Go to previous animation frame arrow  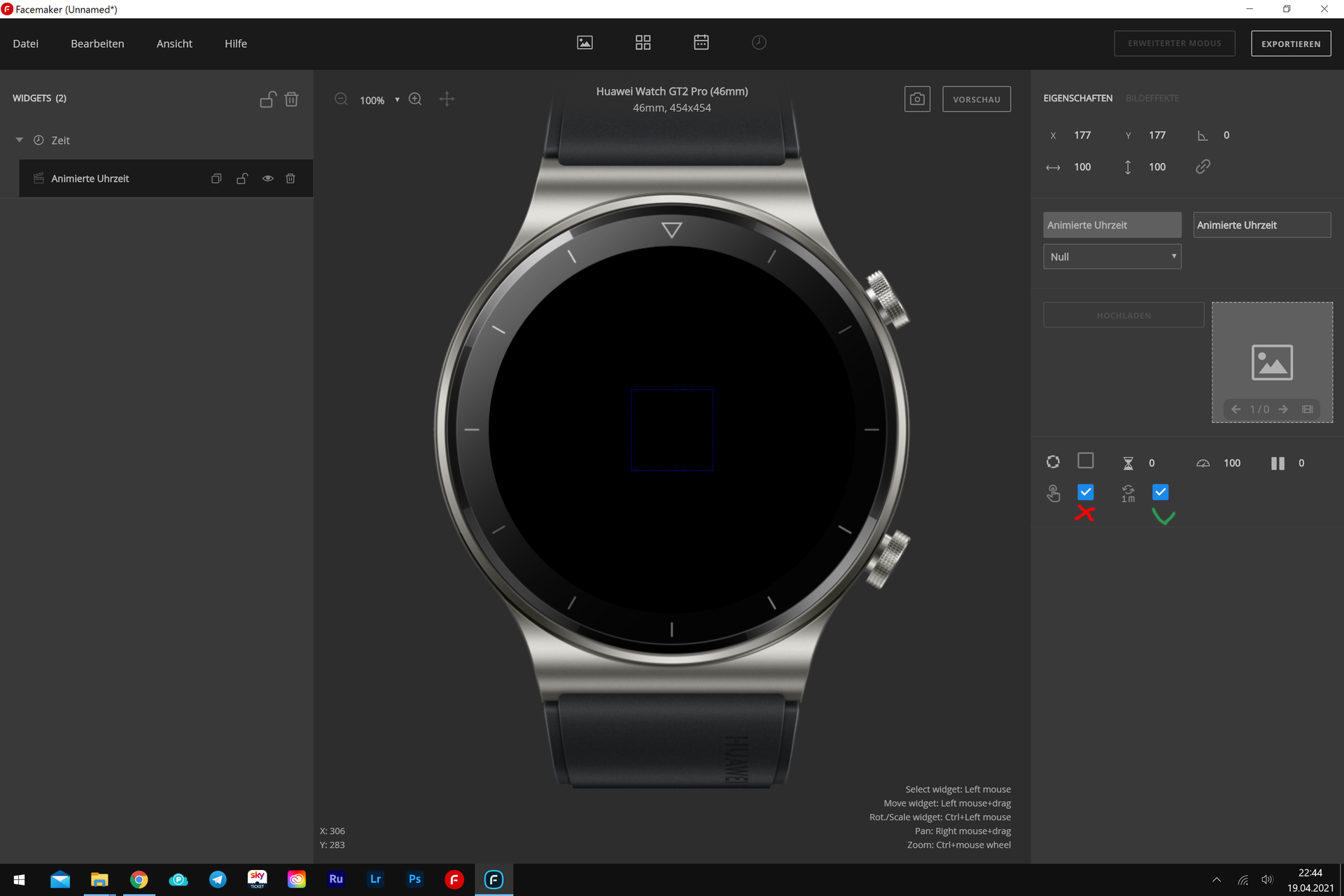1236,409
